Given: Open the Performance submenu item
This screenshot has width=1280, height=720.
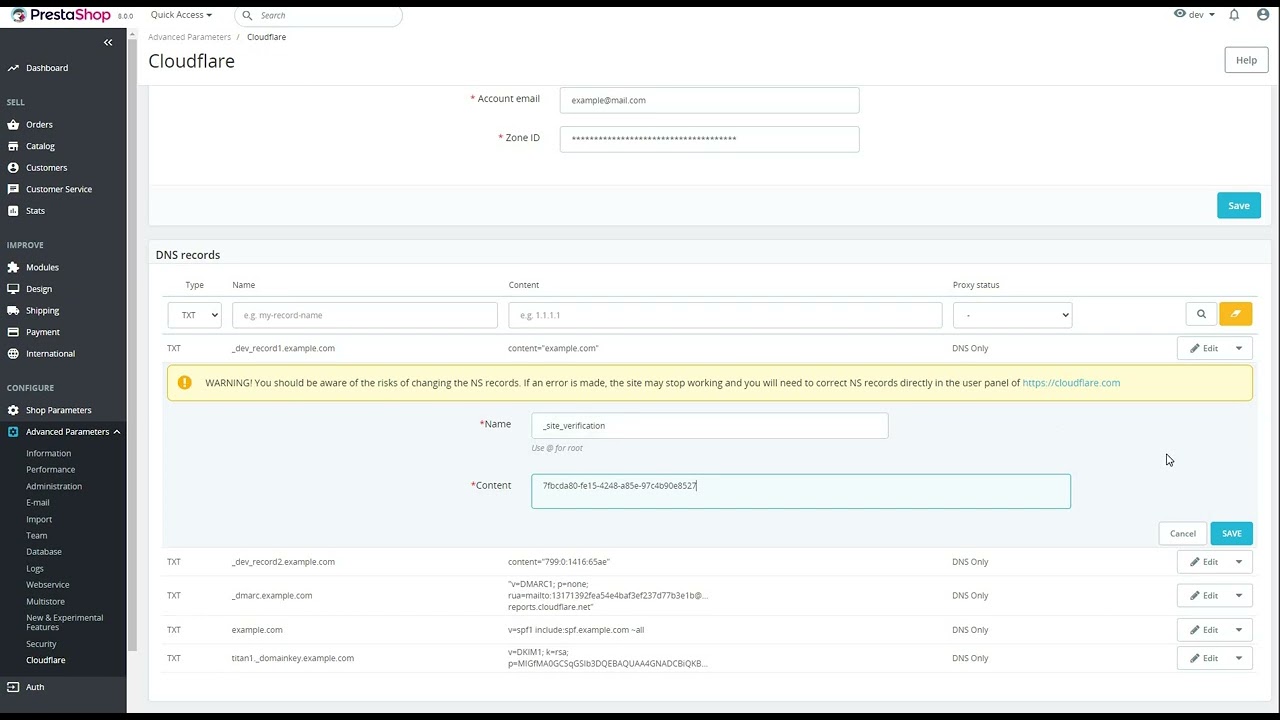Looking at the screenshot, I should 50,470.
